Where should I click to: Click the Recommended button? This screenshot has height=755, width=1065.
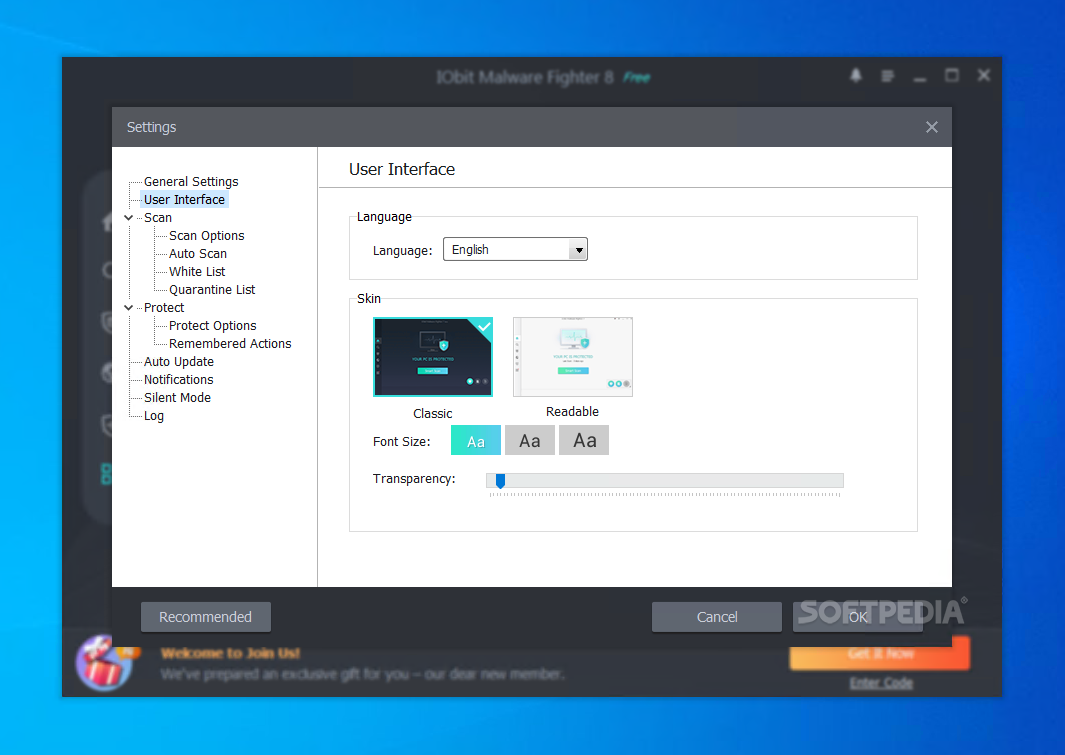206,616
